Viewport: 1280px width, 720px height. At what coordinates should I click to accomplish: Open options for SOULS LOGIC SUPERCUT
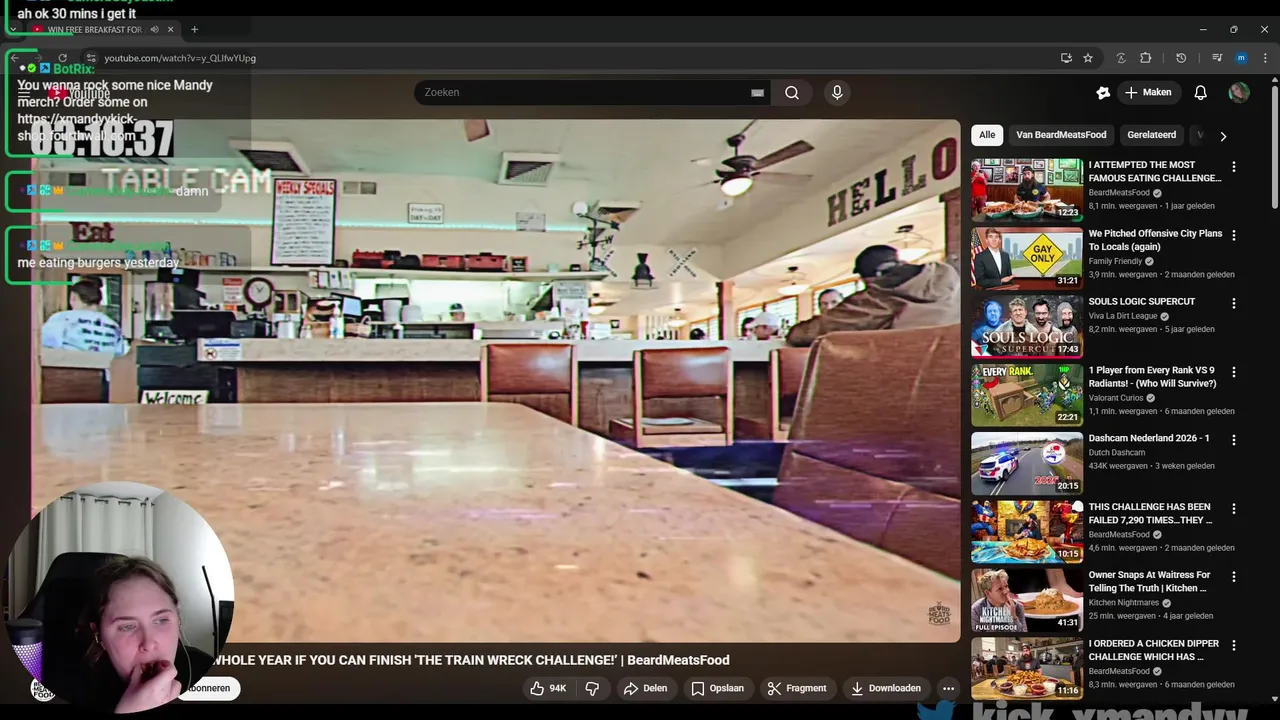[1234, 303]
